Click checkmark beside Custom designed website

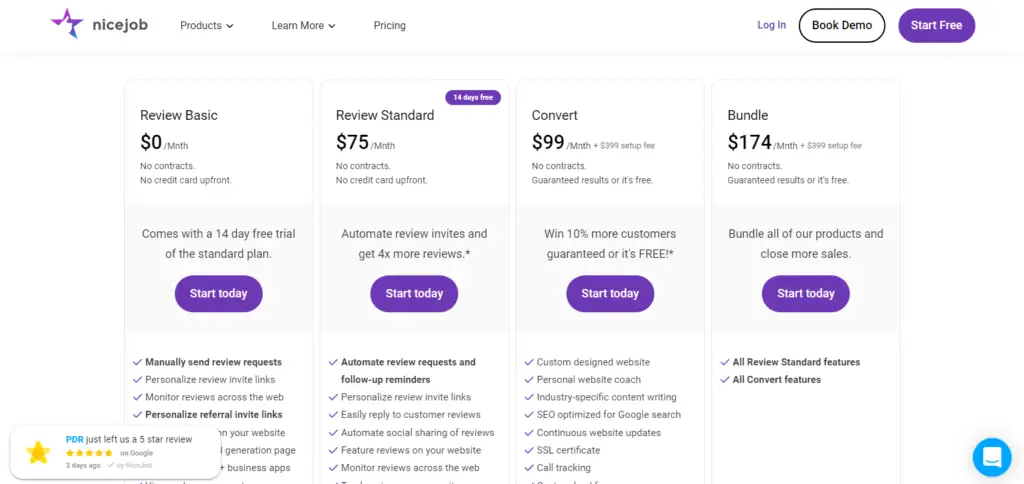pyautogui.click(x=529, y=362)
